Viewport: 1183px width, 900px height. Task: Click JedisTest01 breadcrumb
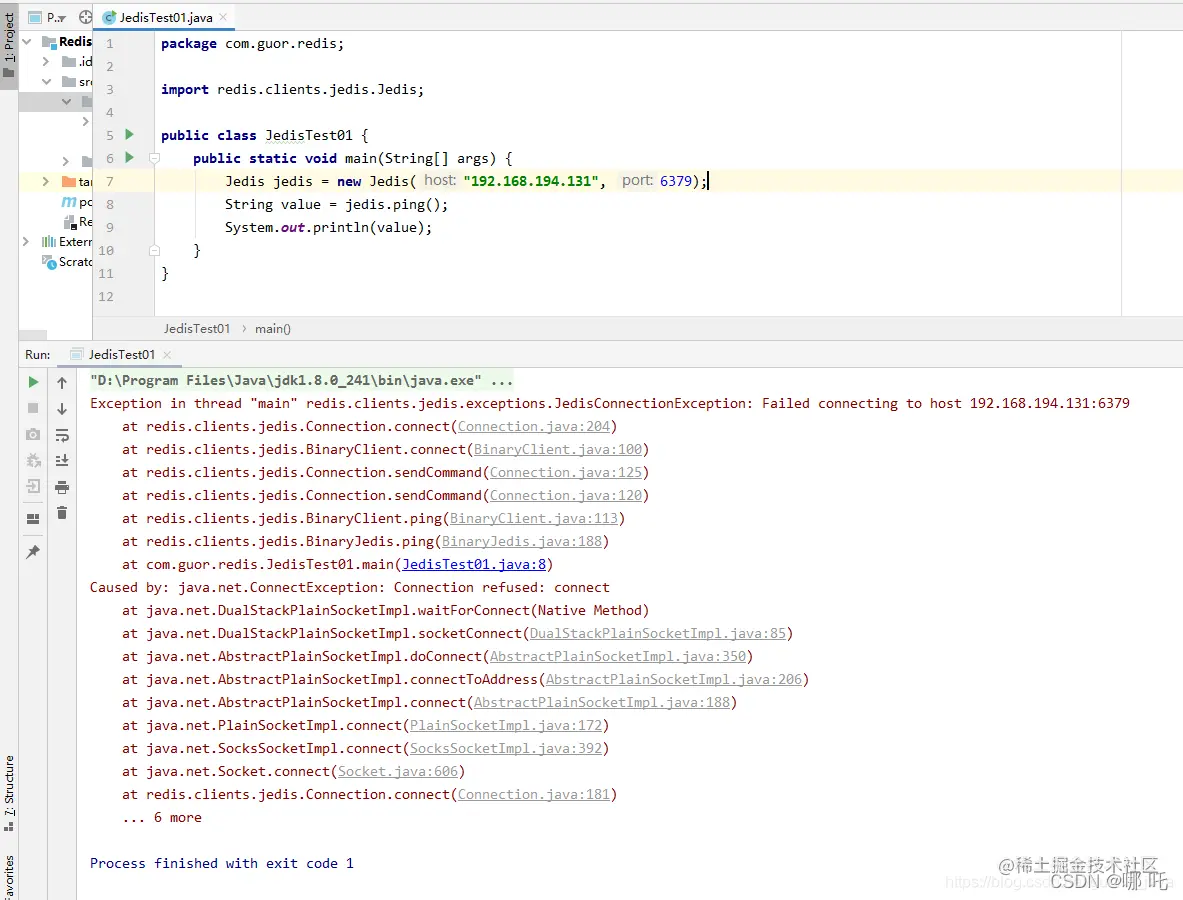tap(197, 328)
